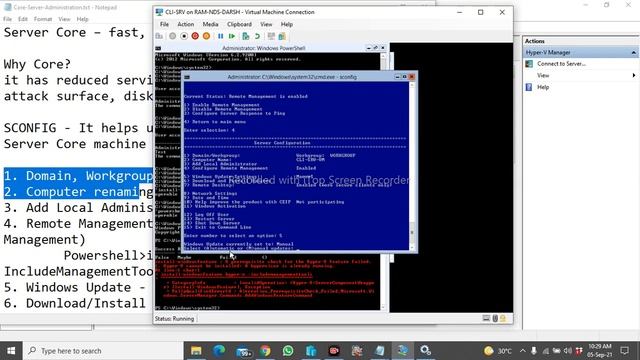Screen dimensions: 640x360
Task: Open Google Chrome from taskbar
Action: [x=265, y=351]
